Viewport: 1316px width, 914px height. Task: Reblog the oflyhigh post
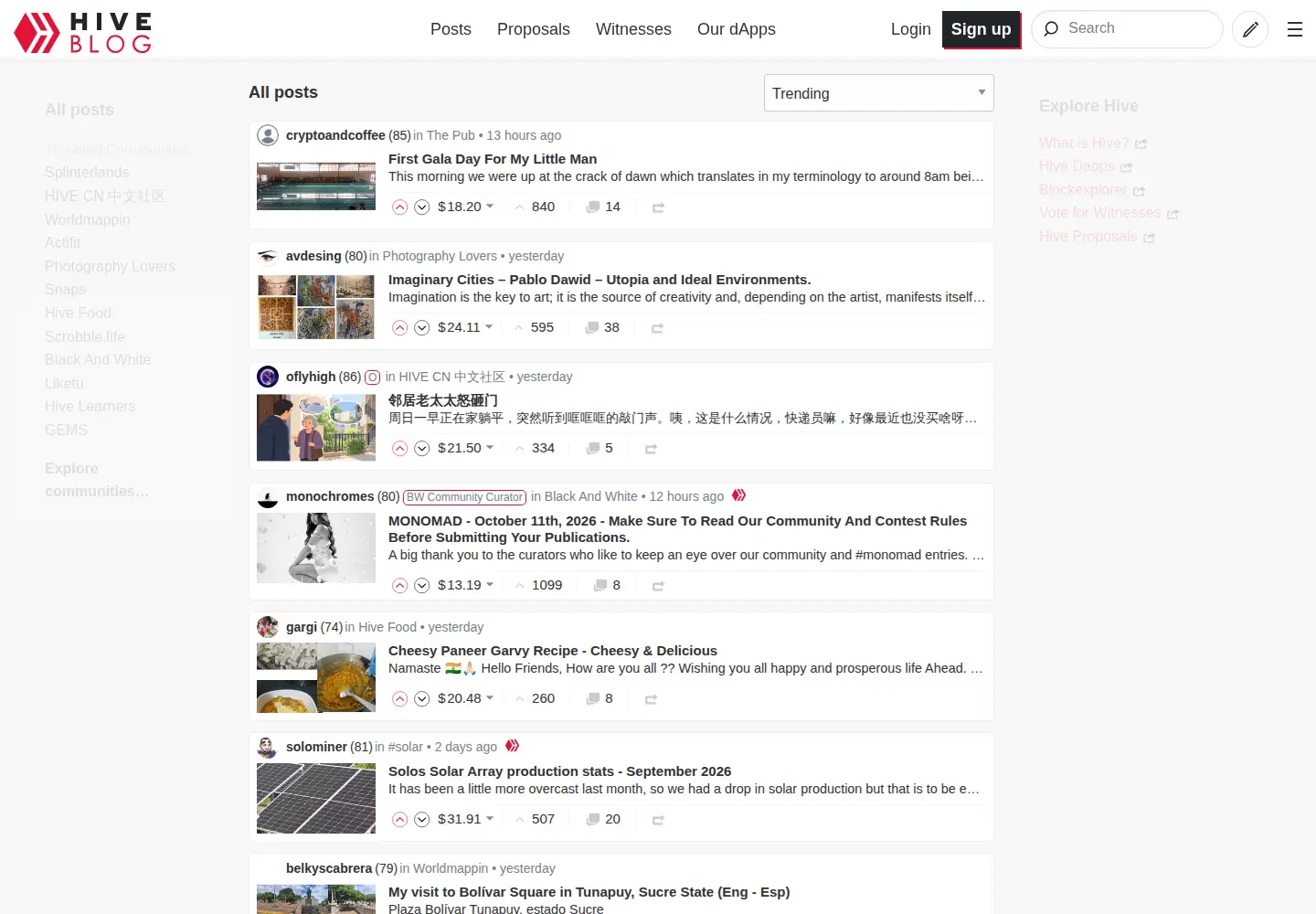click(651, 449)
